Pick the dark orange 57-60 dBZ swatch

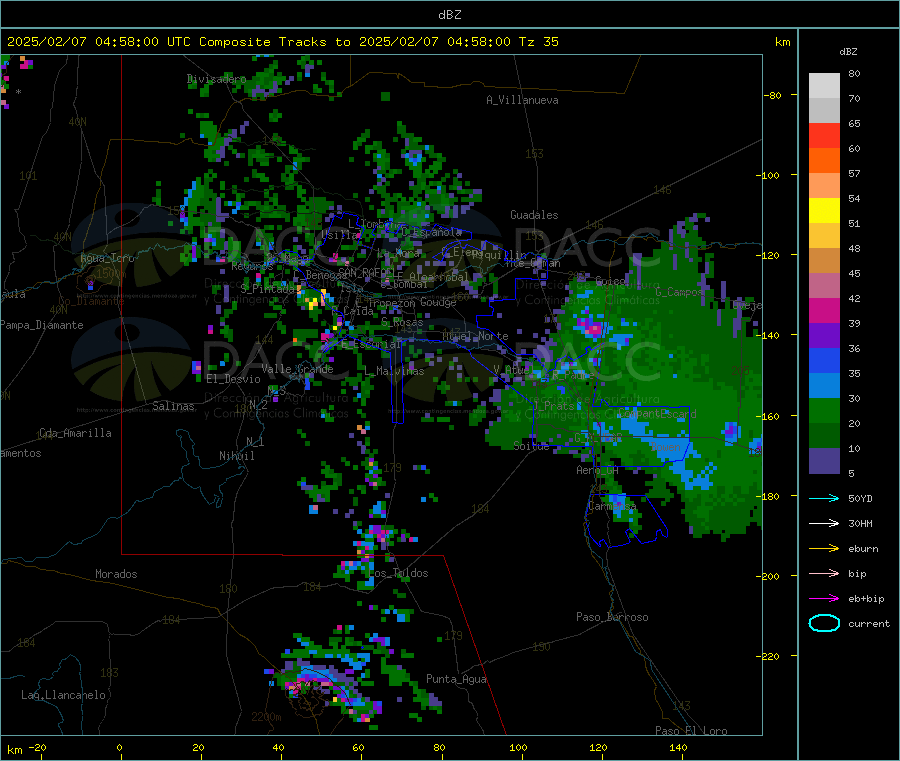point(824,161)
